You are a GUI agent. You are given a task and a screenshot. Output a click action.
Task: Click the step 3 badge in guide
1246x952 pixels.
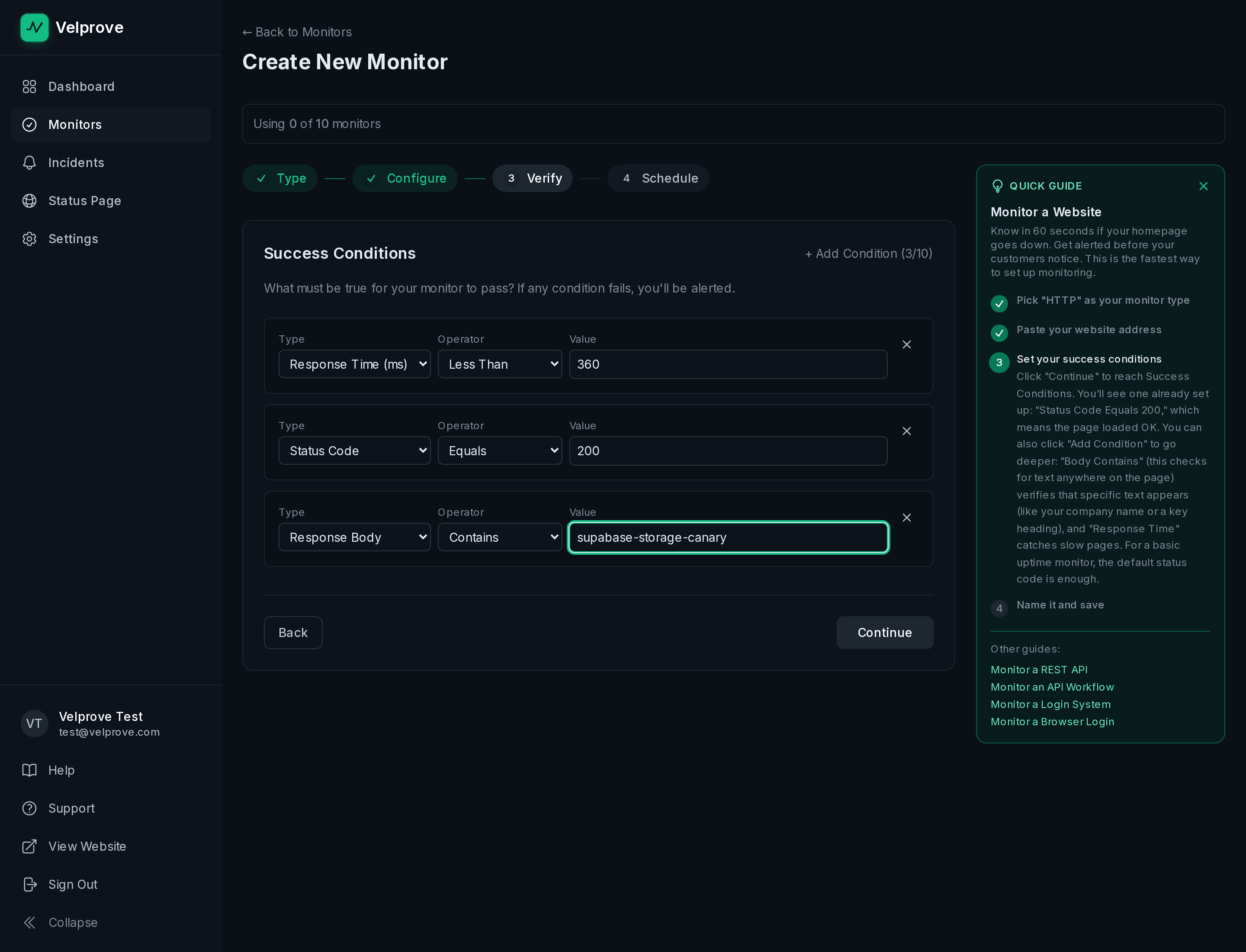click(999, 363)
